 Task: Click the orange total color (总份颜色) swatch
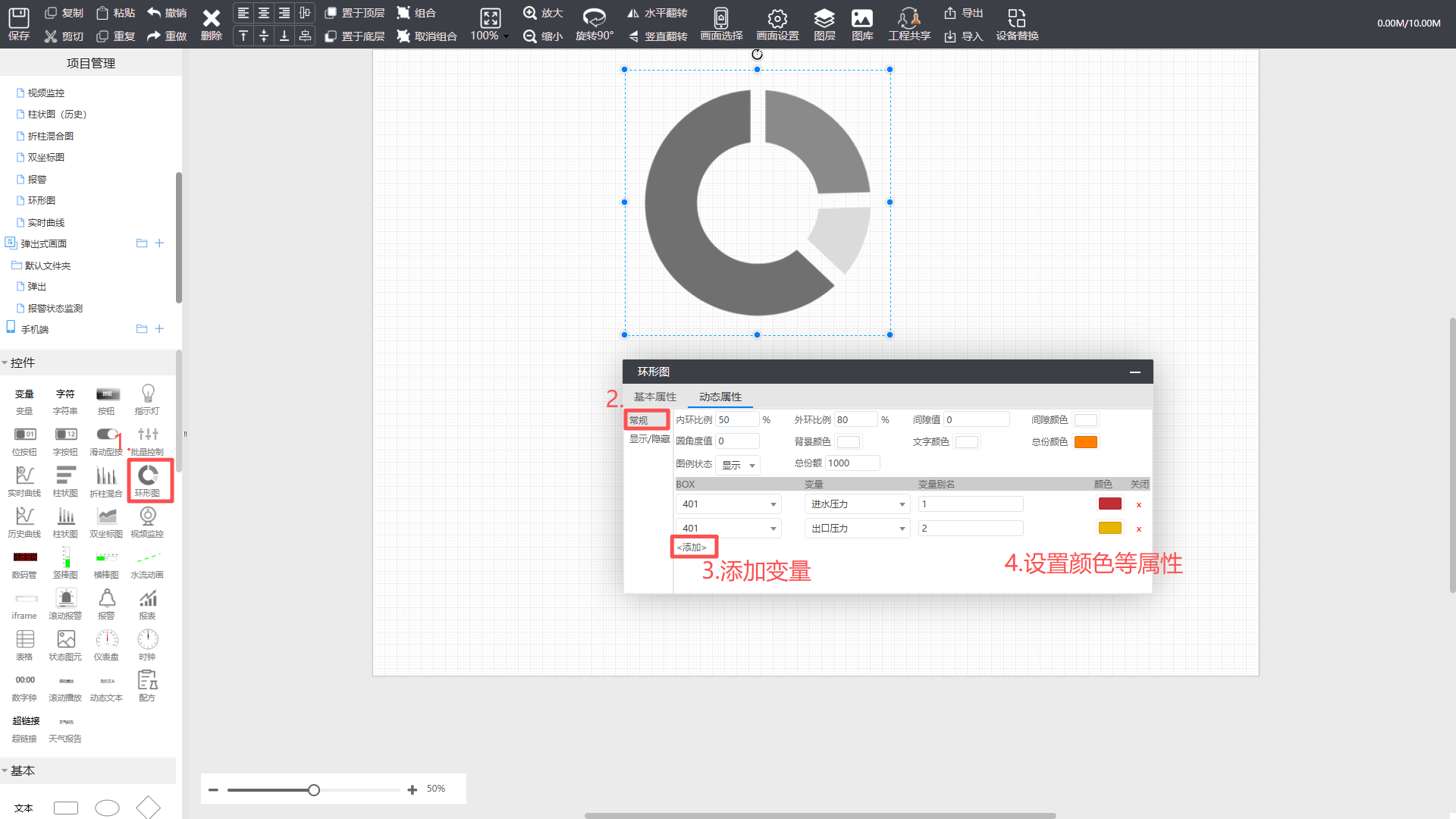1085,442
